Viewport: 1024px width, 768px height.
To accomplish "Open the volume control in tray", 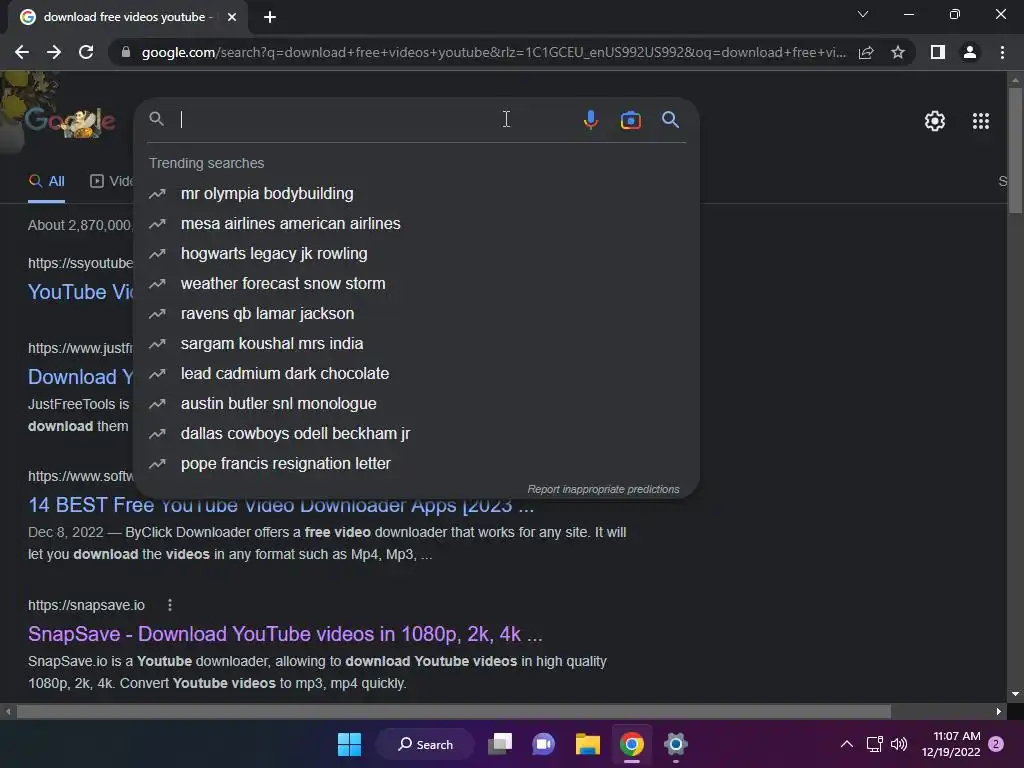I will (899, 744).
